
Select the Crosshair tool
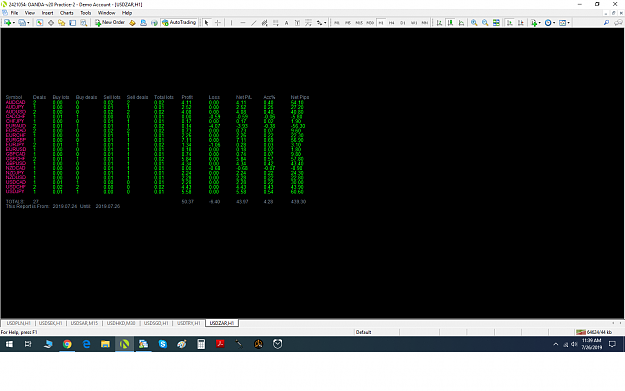tap(218, 23)
